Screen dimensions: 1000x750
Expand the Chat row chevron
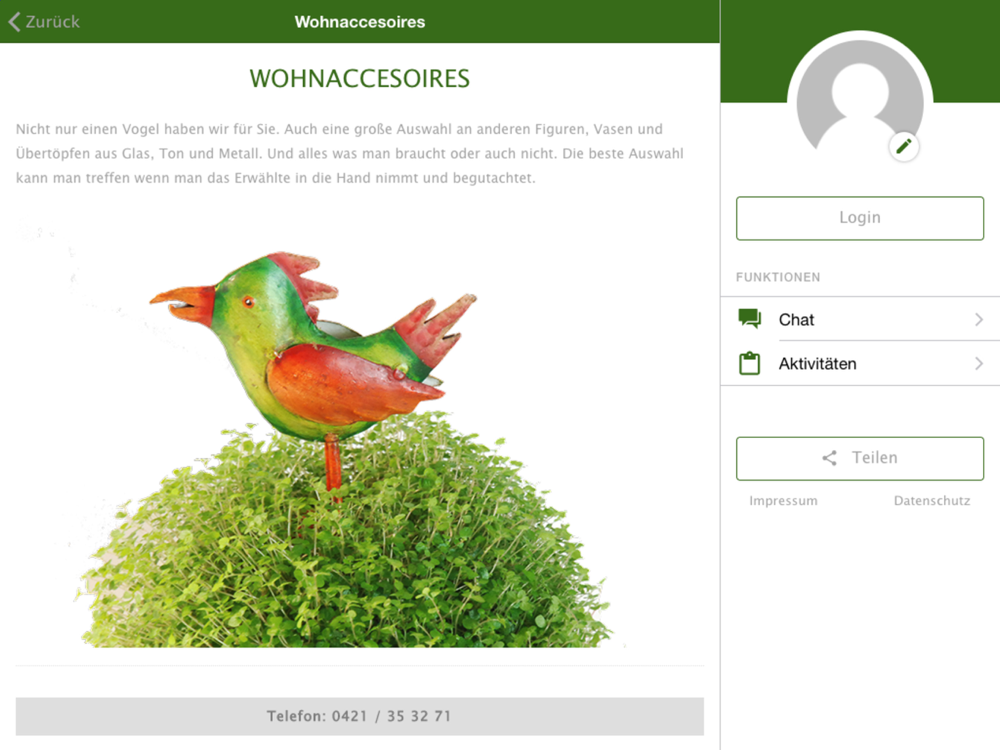click(x=979, y=319)
